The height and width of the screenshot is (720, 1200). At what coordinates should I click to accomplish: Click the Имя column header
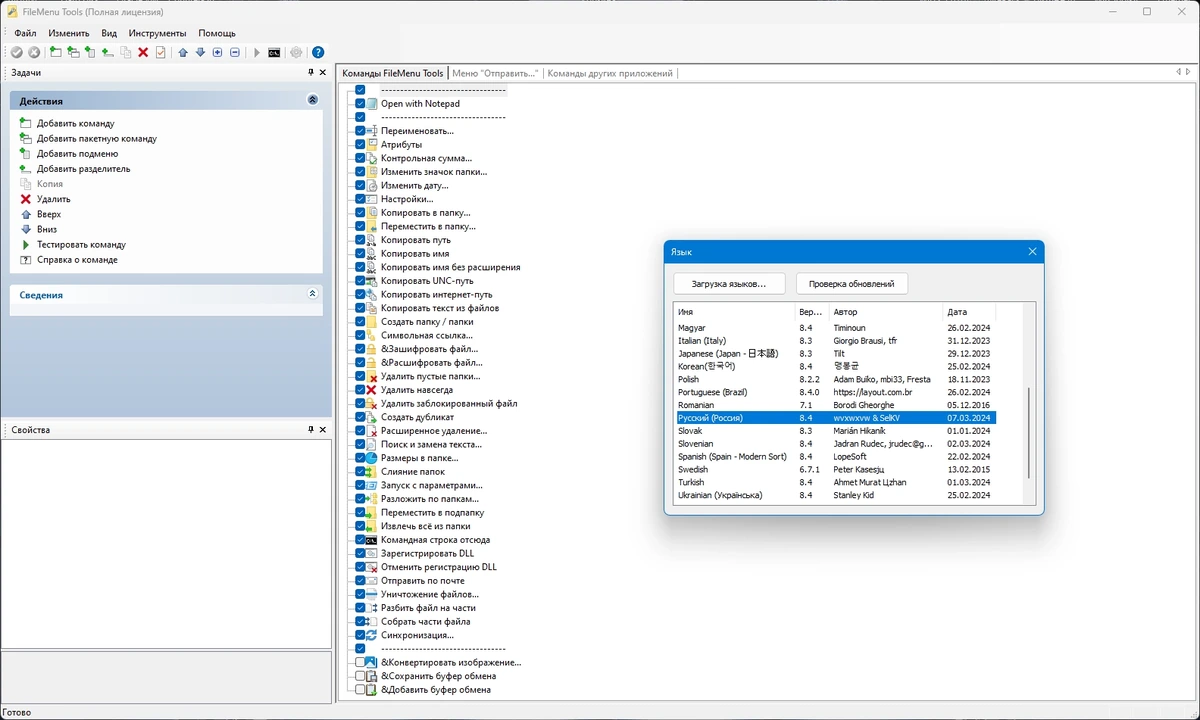734,312
